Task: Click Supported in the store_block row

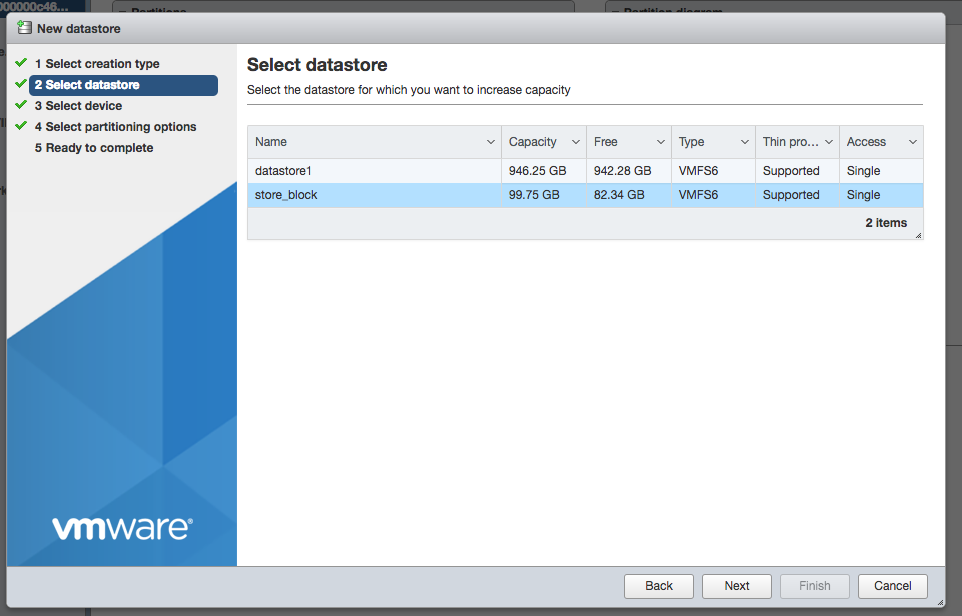Action: pyautogui.click(x=791, y=195)
